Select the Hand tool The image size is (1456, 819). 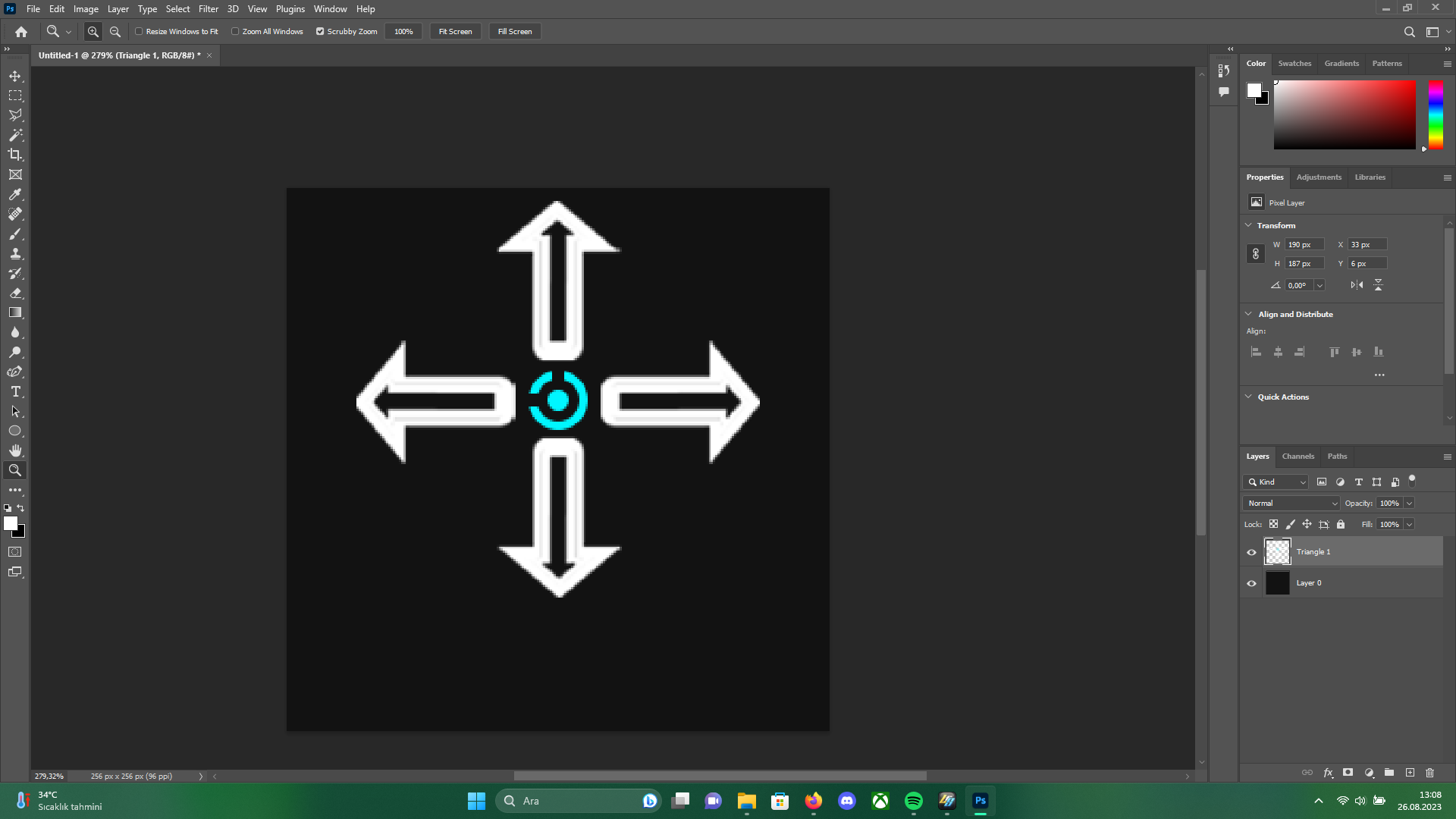point(15,450)
